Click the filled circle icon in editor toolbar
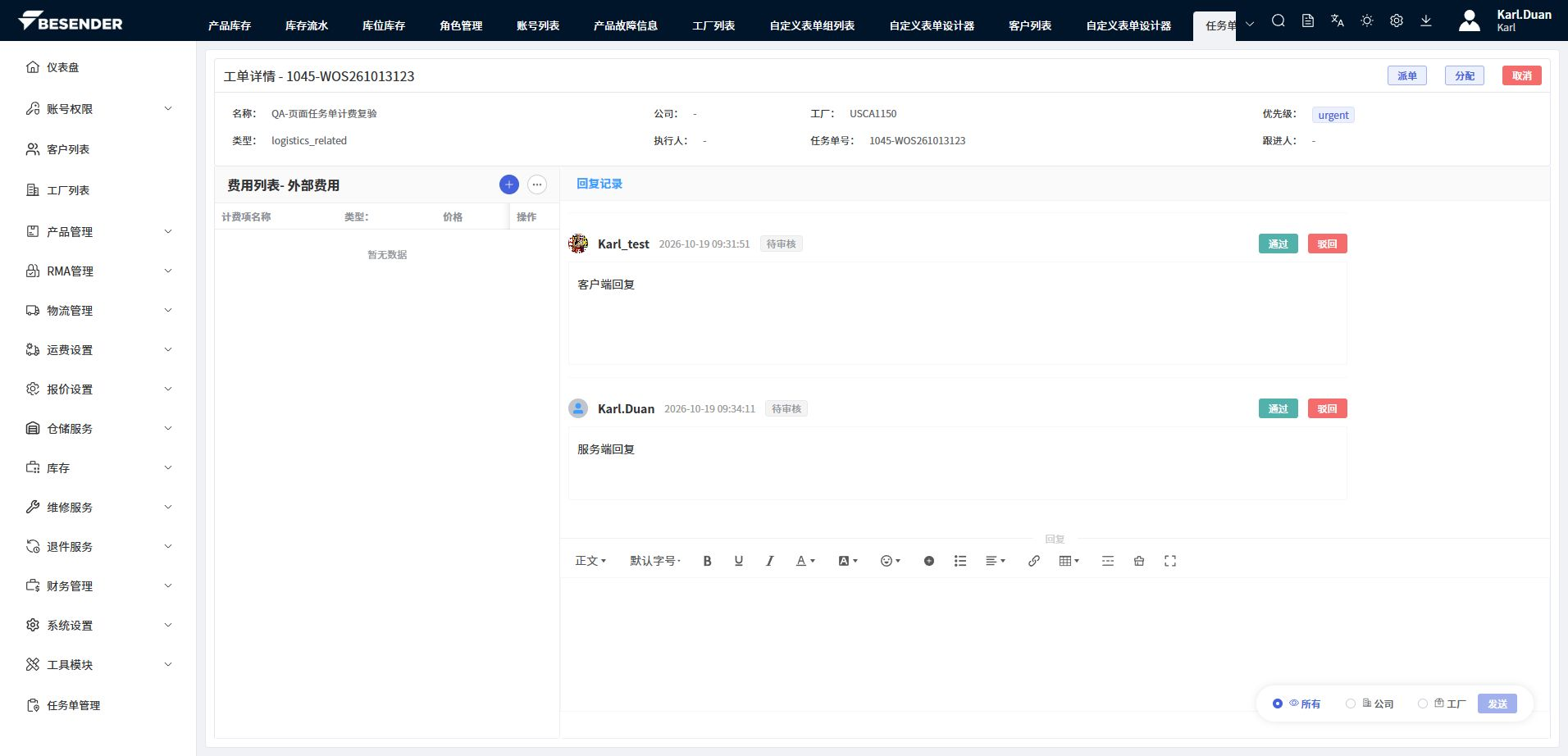This screenshot has height=756, width=1568. (x=929, y=561)
